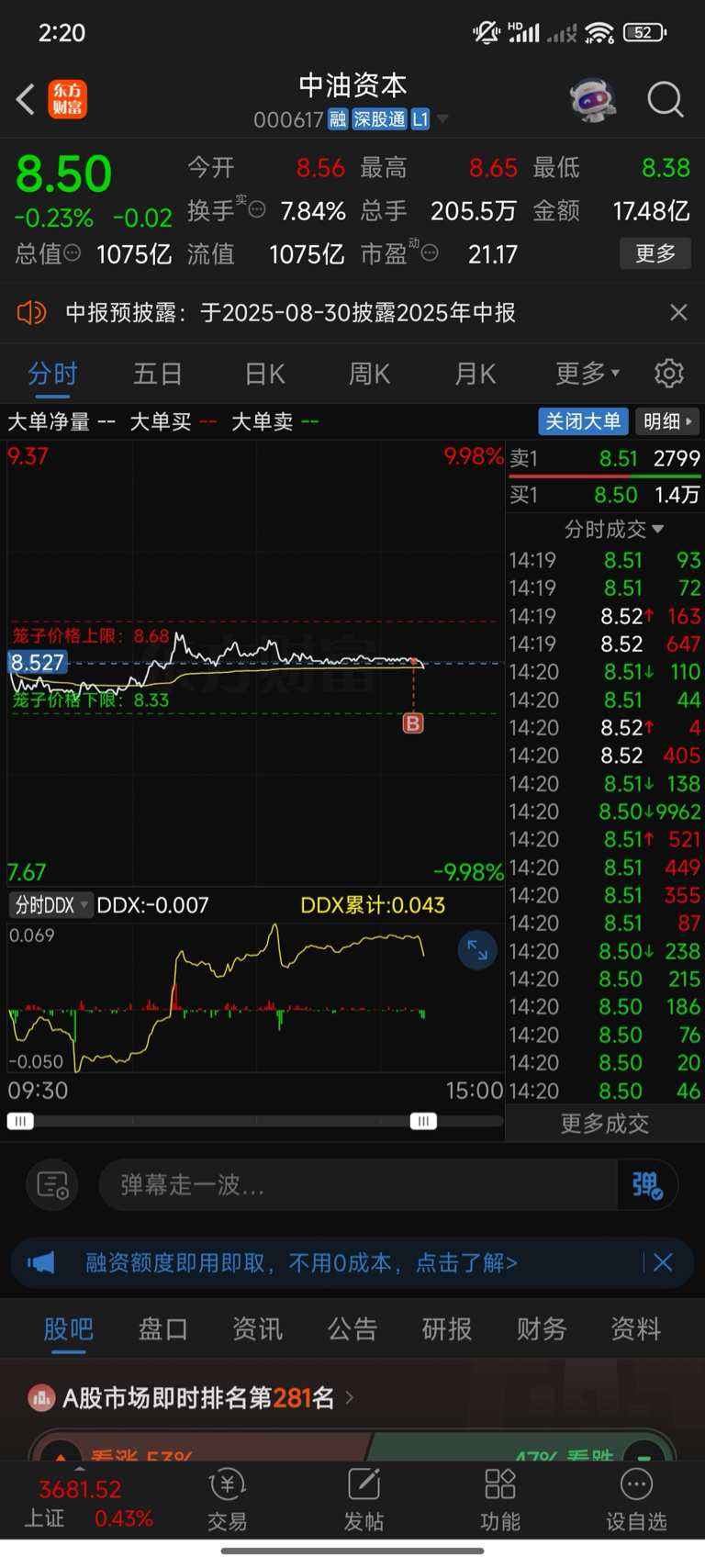Open chart settings gear icon
705x1568 pixels.
click(669, 374)
